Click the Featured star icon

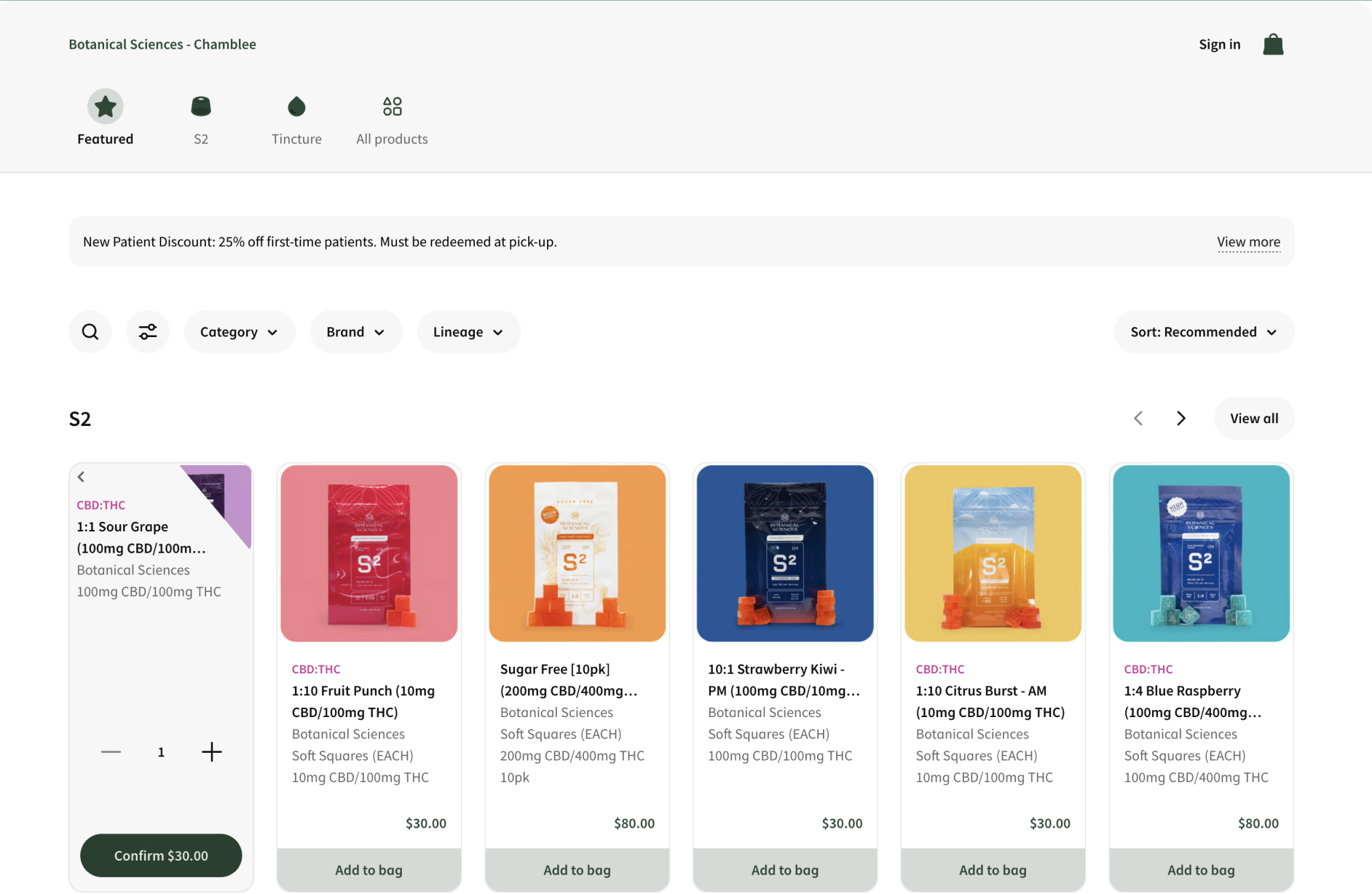coord(106,106)
